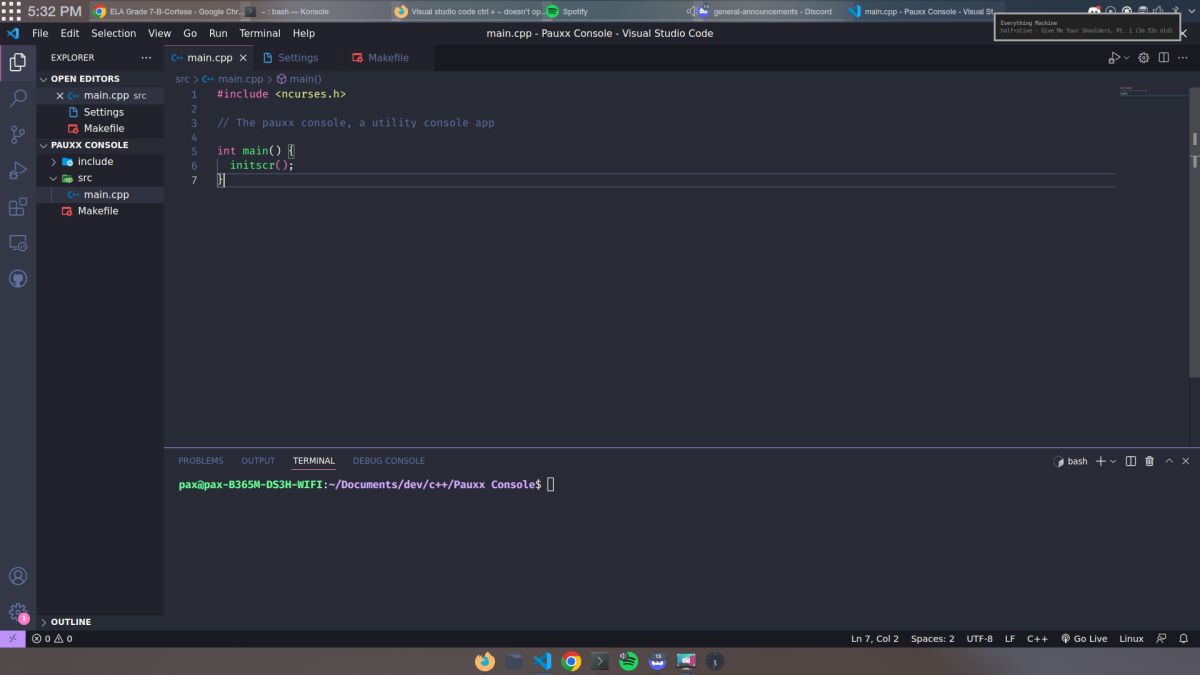
Task: Click the feedback icon in status bar
Action: pos(1161,639)
